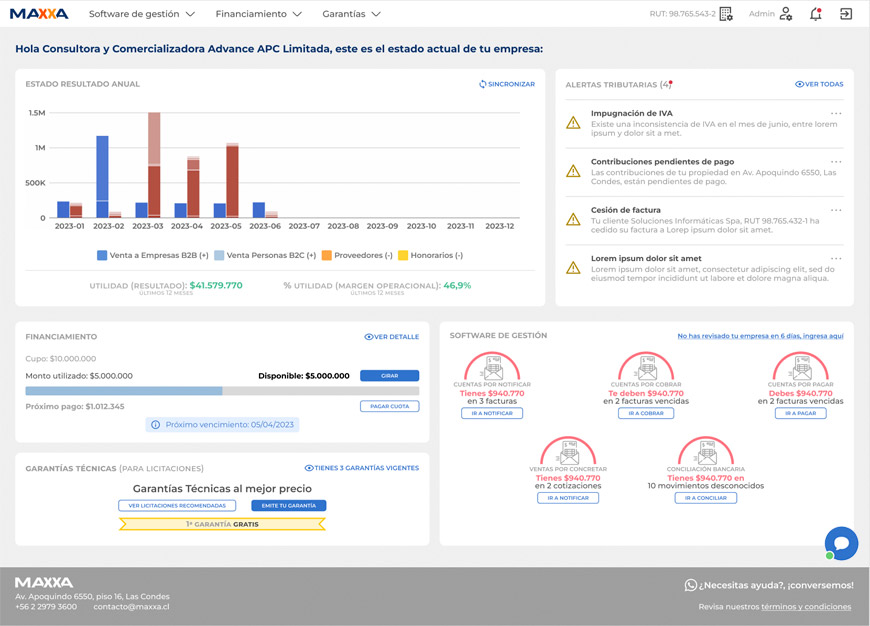Open términos y condiciones link

coord(806,607)
